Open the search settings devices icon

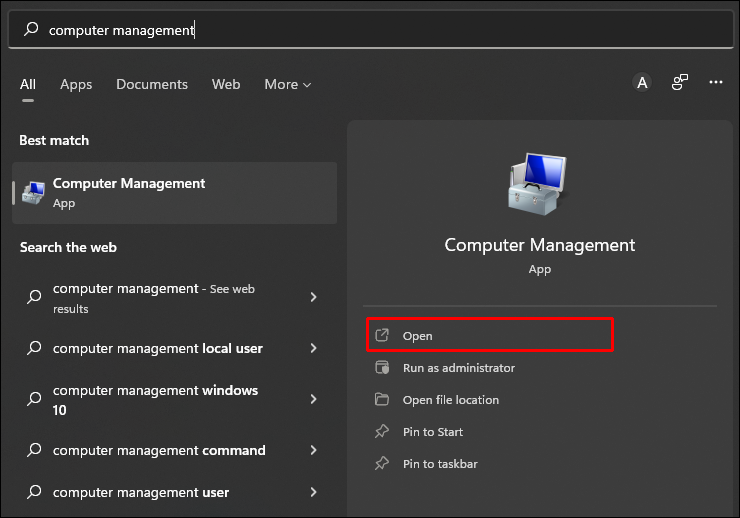point(680,83)
